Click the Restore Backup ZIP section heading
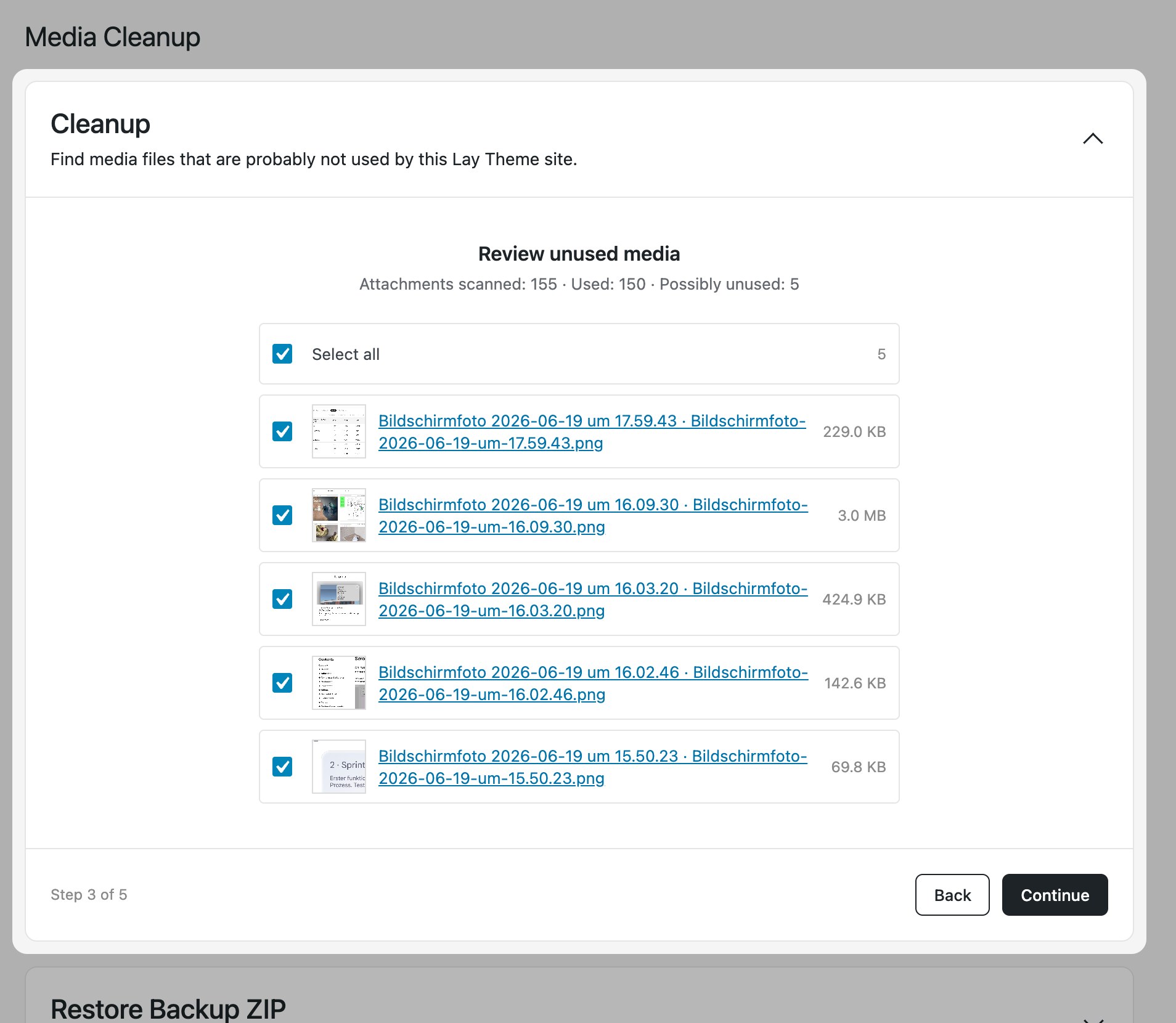 tap(168, 1009)
